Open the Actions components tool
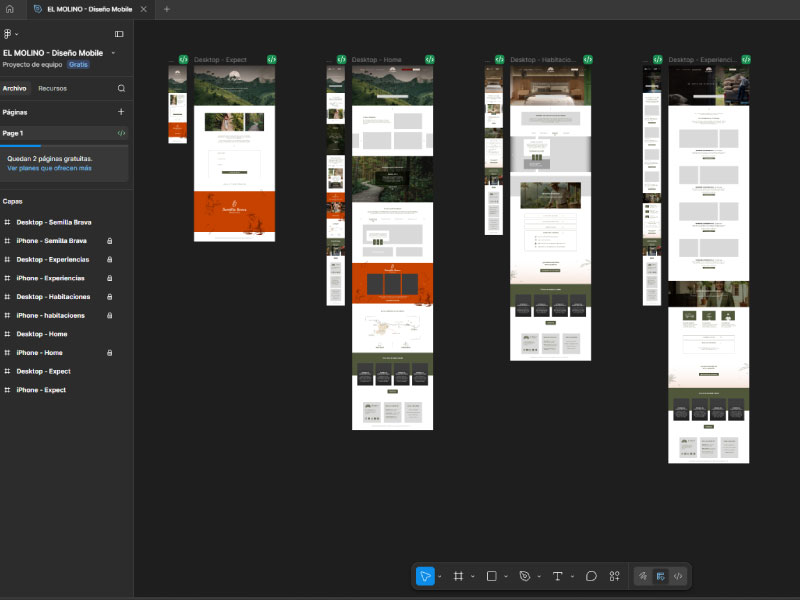 pyautogui.click(x=614, y=576)
